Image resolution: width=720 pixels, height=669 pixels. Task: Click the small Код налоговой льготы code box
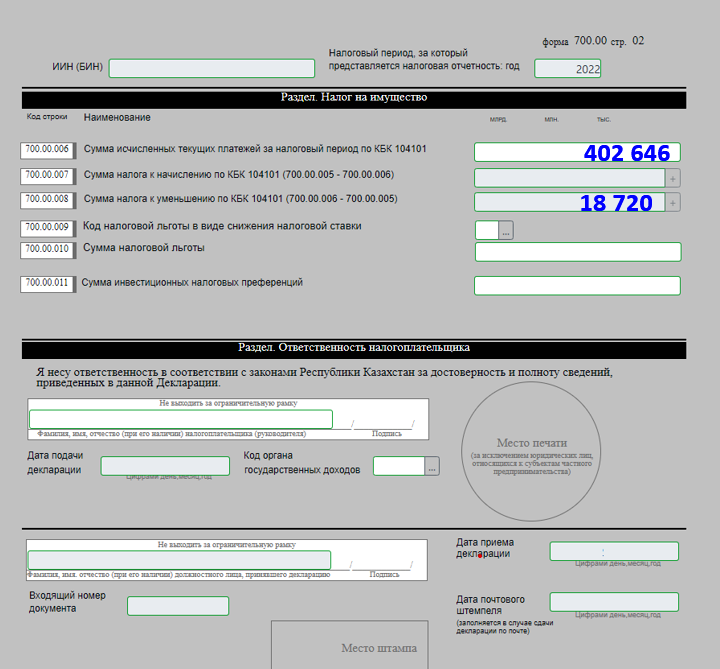coord(486,230)
